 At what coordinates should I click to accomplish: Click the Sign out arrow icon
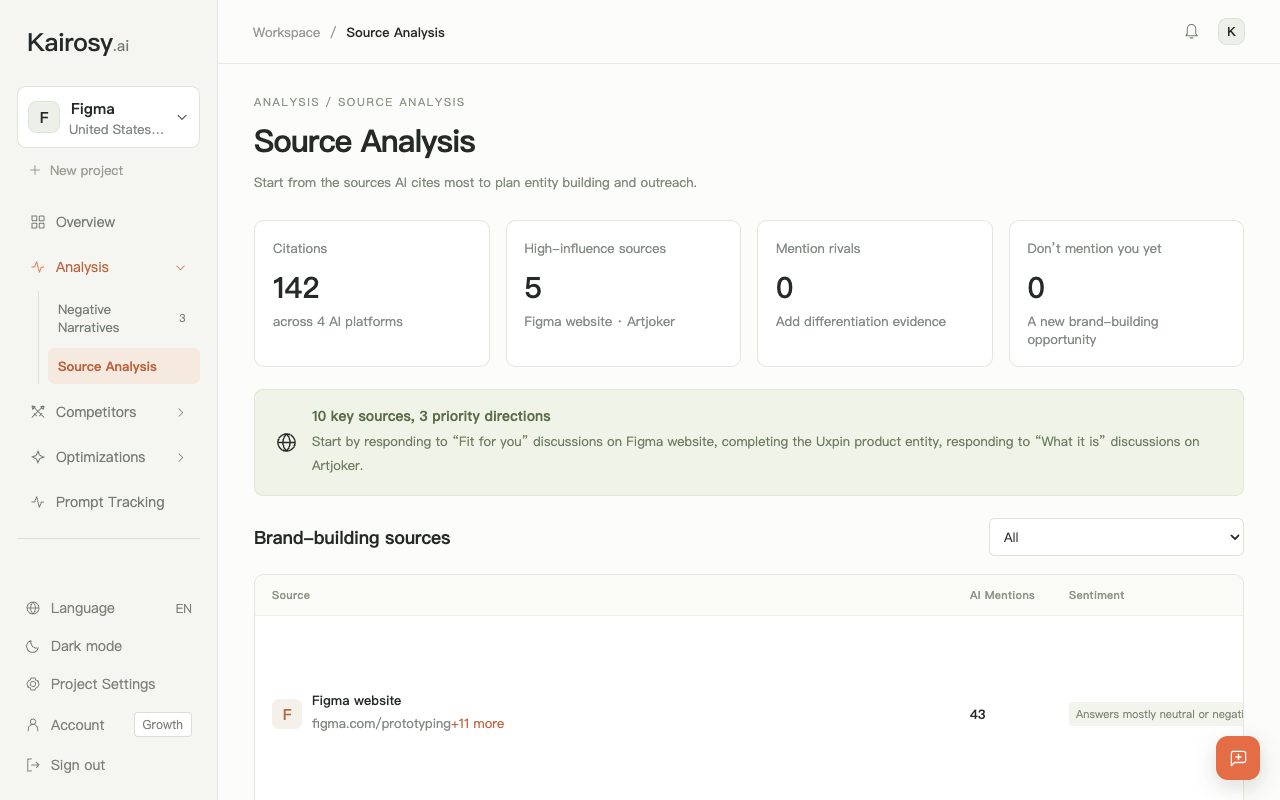pyautogui.click(x=33, y=765)
